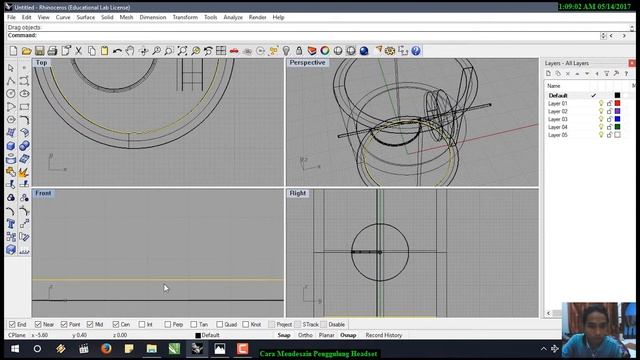Select the Box solid tool
This screenshot has width=640, height=360.
(11, 146)
